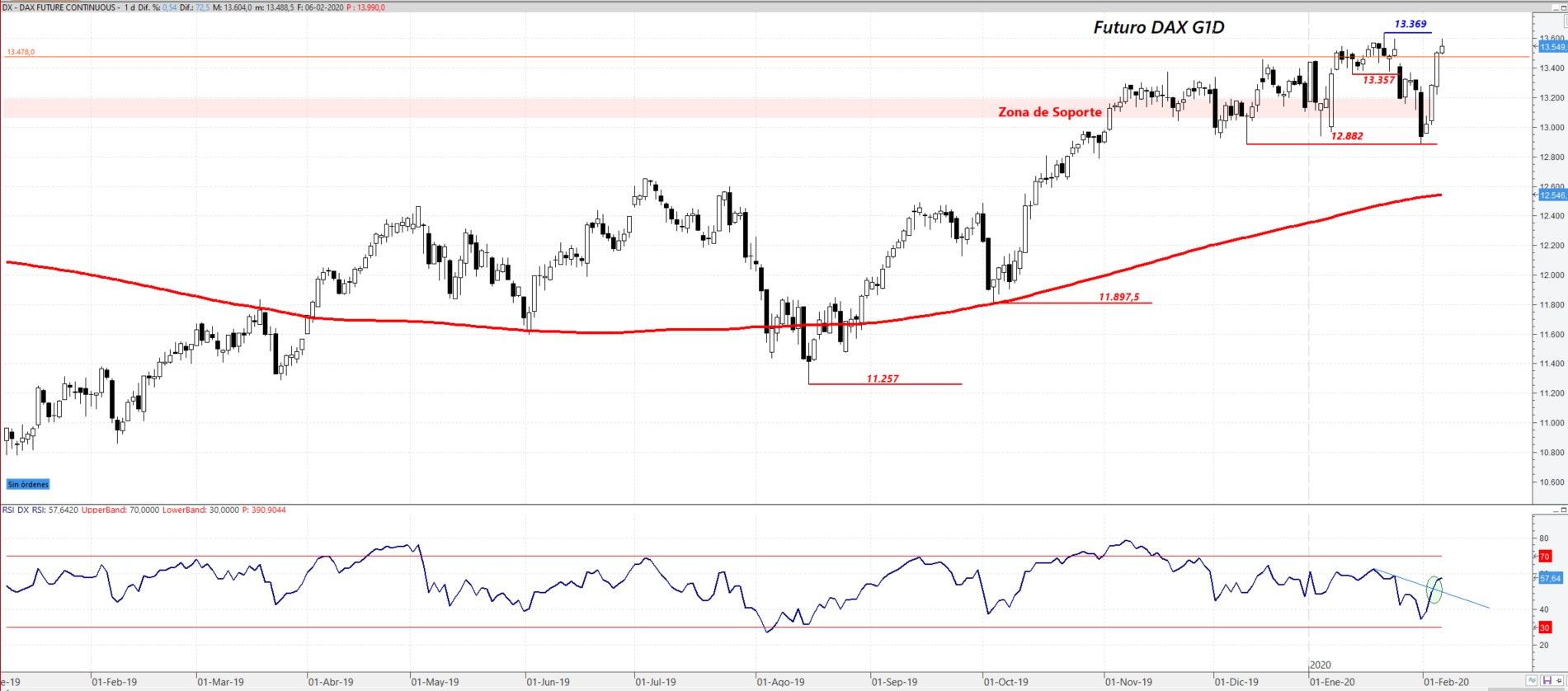Click the '01-Nov-19' date on the time axis

[1128, 682]
